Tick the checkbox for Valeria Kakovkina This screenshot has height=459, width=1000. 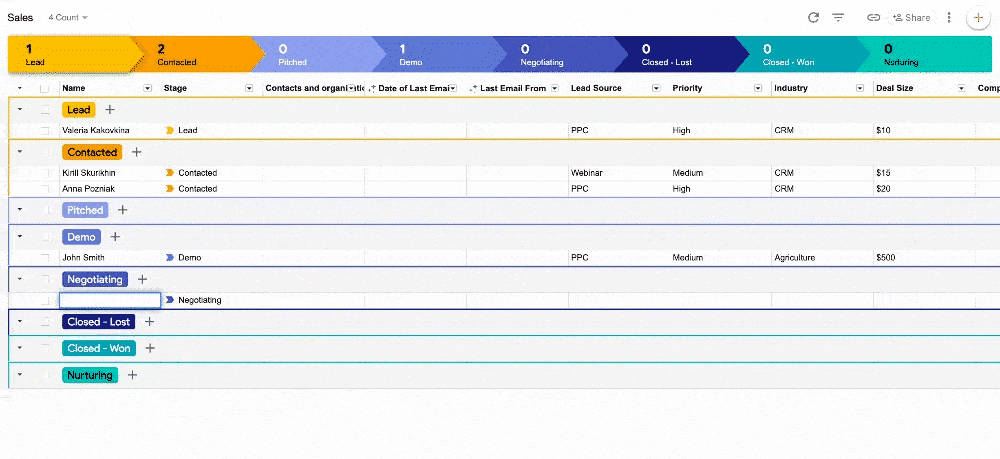pos(45,130)
